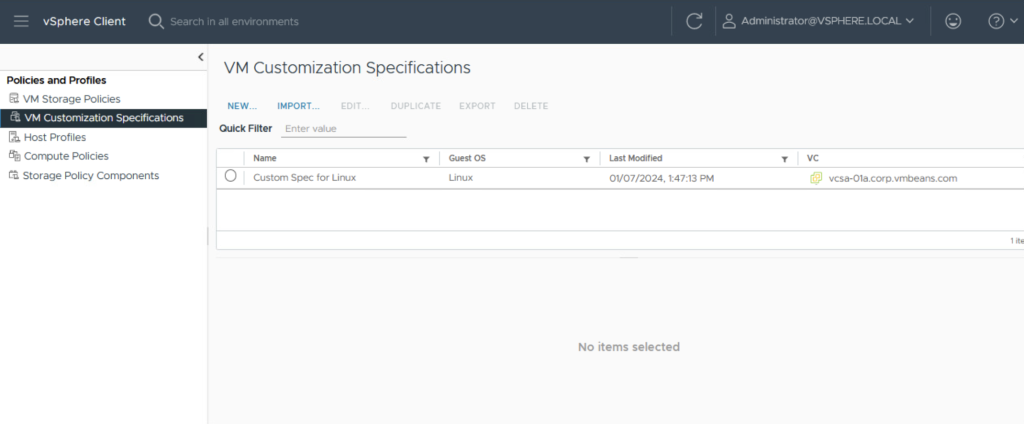Open the help question mark menu
Image resolution: width=1024 pixels, height=424 pixels.
click(1001, 21)
